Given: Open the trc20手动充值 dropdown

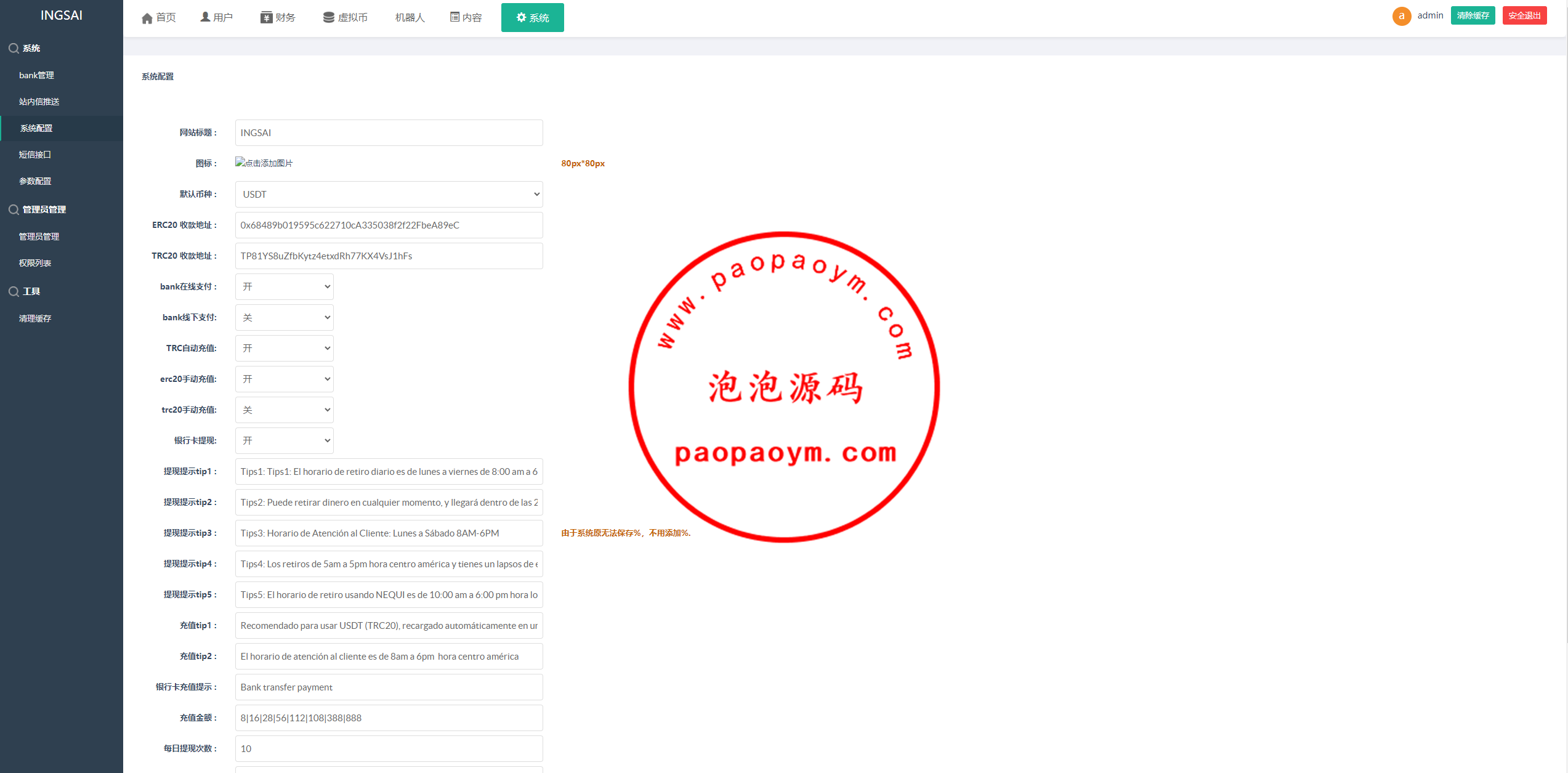Looking at the screenshot, I should [x=284, y=410].
